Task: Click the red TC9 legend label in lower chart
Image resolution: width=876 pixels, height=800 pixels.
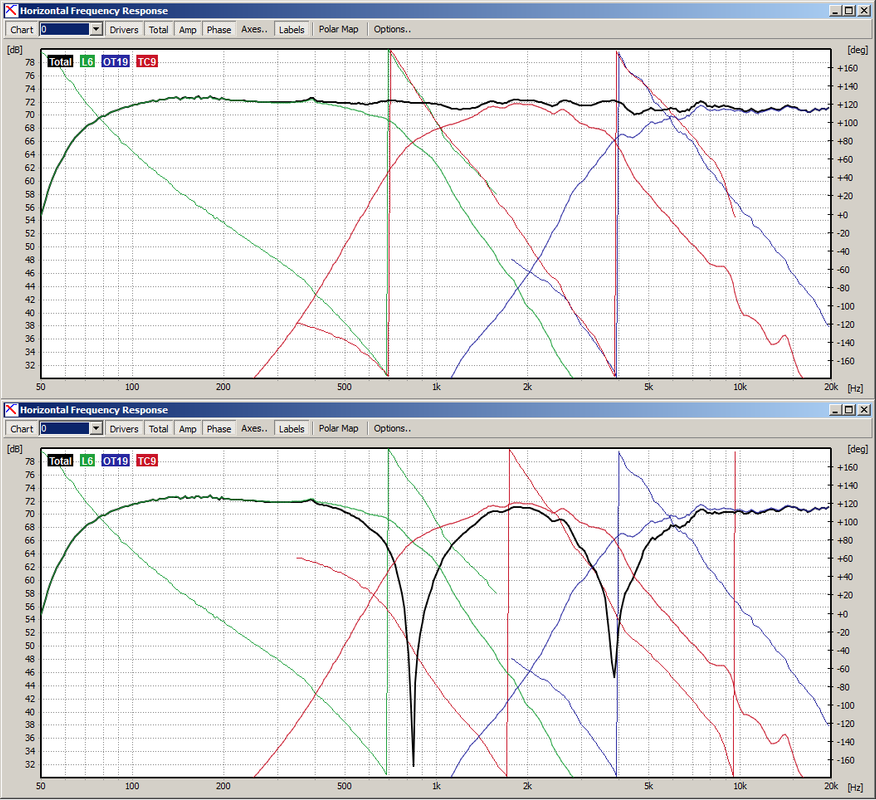Action: click(x=147, y=460)
